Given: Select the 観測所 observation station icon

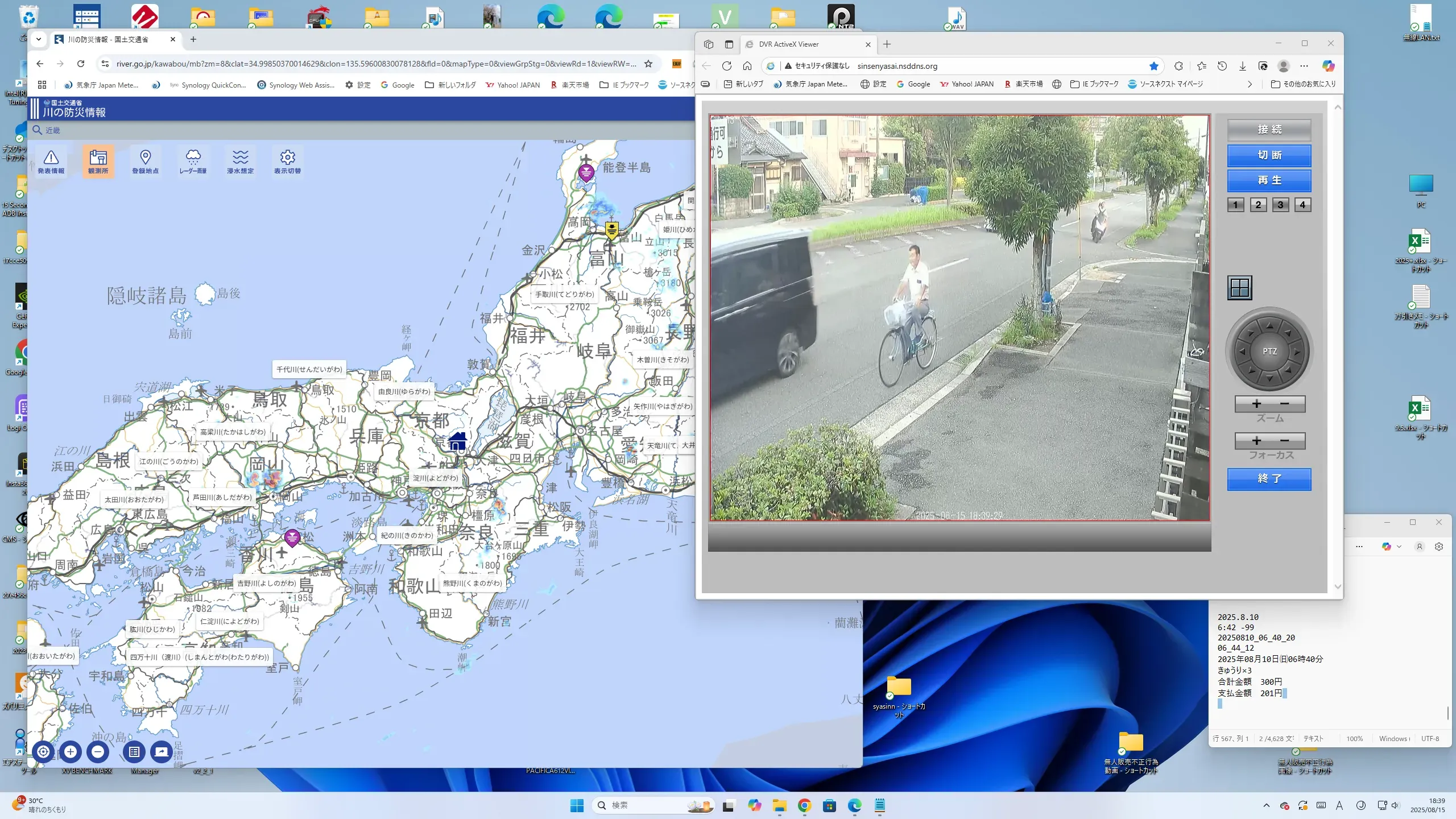Looking at the screenshot, I should click(x=98, y=162).
